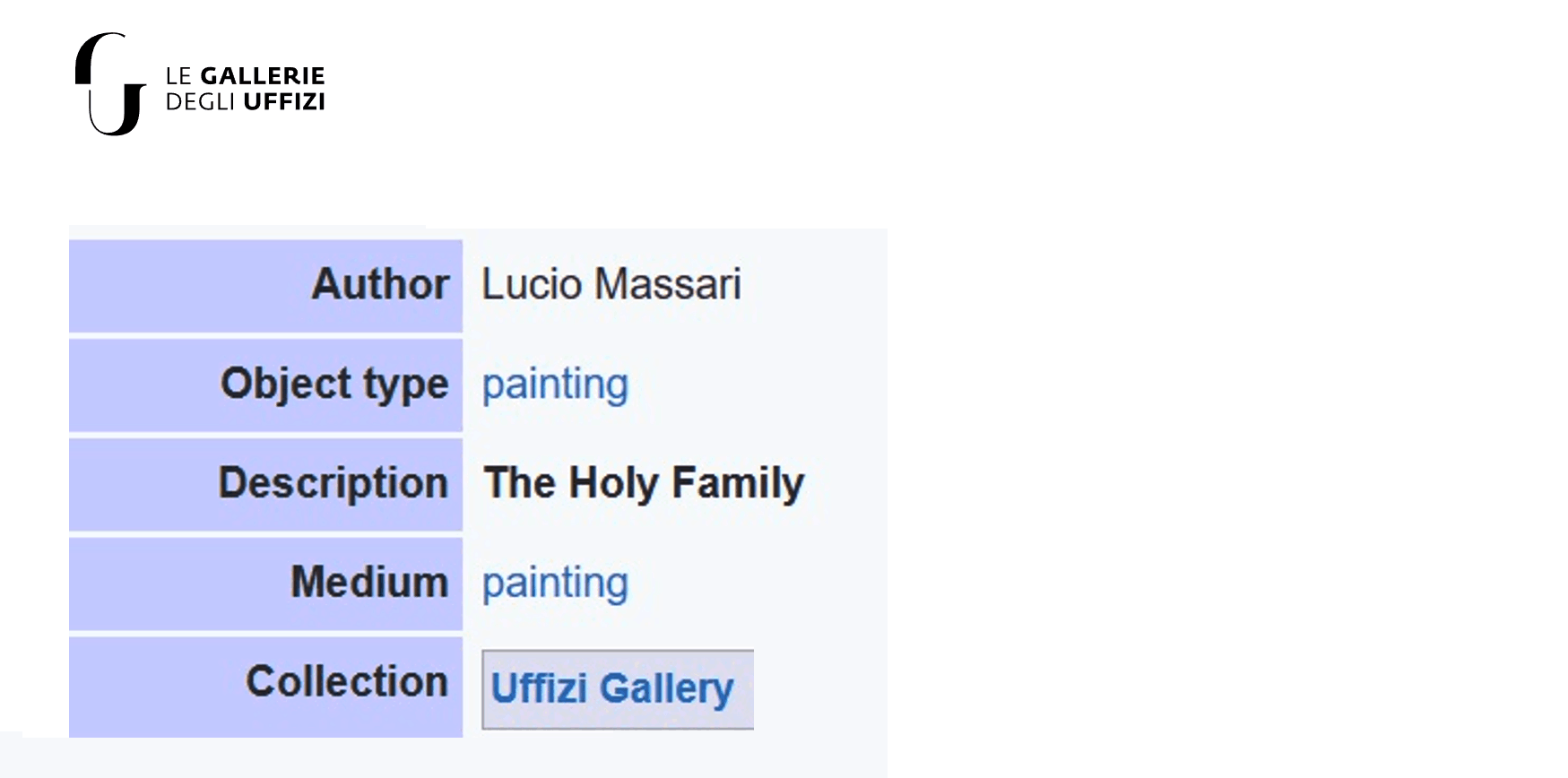The width and height of the screenshot is (1568, 778).
Task: Select the Lucio Massari author name
Action: tap(611, 284)
